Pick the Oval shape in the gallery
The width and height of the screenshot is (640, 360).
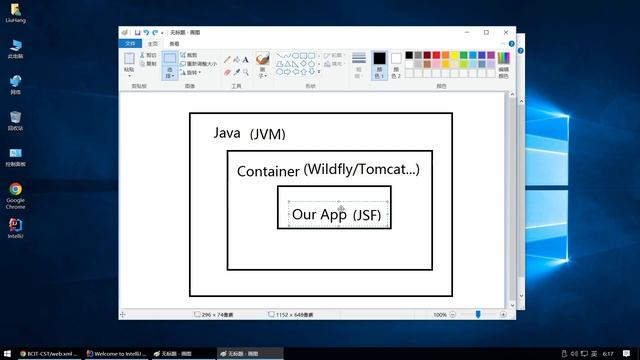coord(296,56)
